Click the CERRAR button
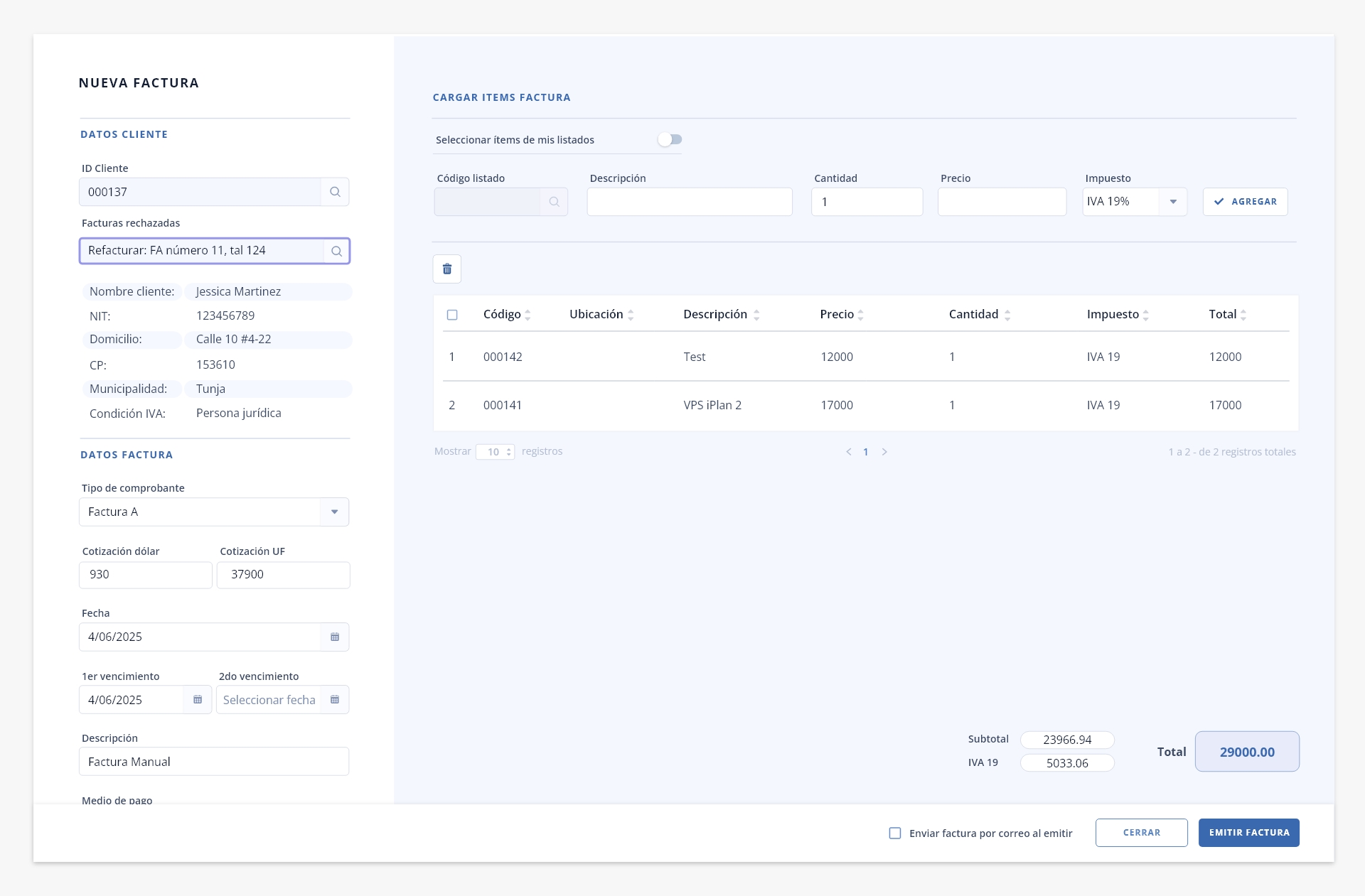Screen dimensions: 1365x896 [x=1142, y=833]
